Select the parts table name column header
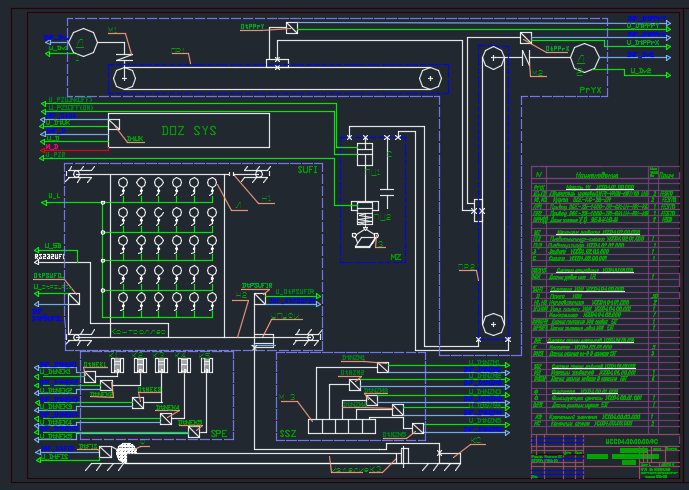Screen dimensions: 689x490 [x=598, y=176]
